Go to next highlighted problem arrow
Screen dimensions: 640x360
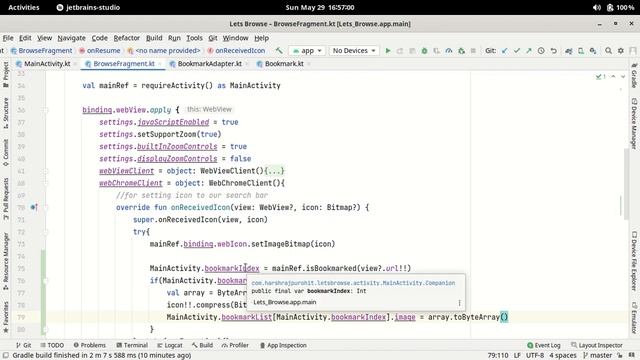coord(623,76)
